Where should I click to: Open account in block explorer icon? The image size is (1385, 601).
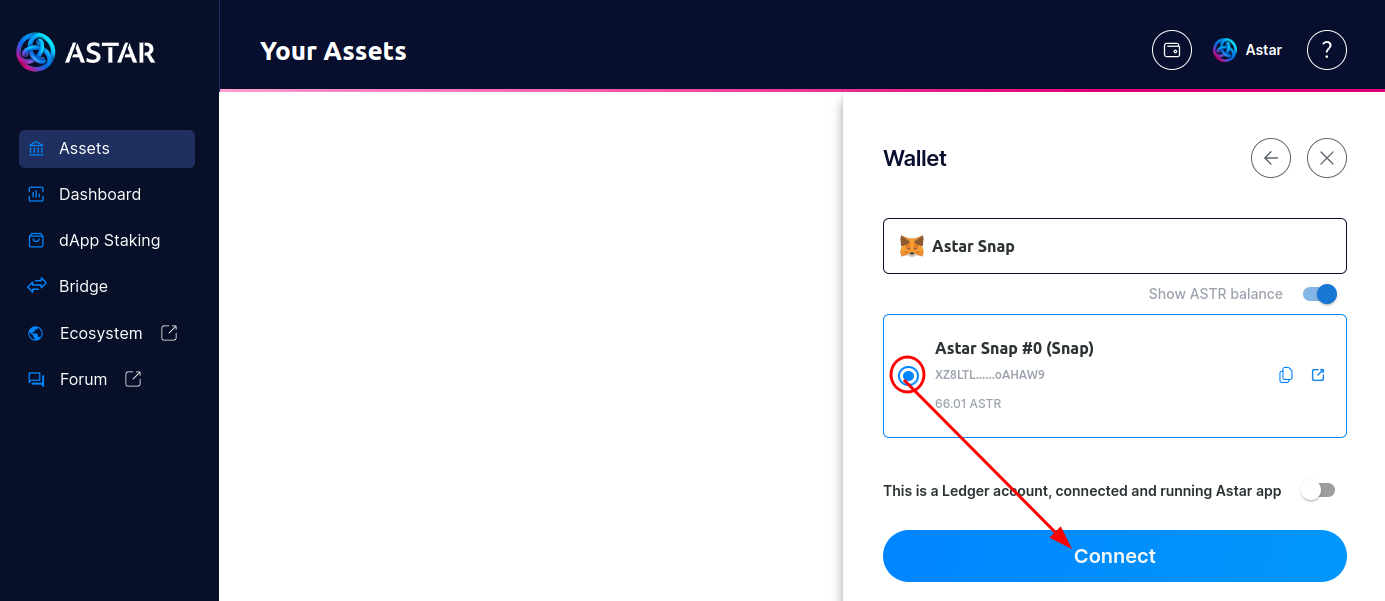(x=1318, y=375)
